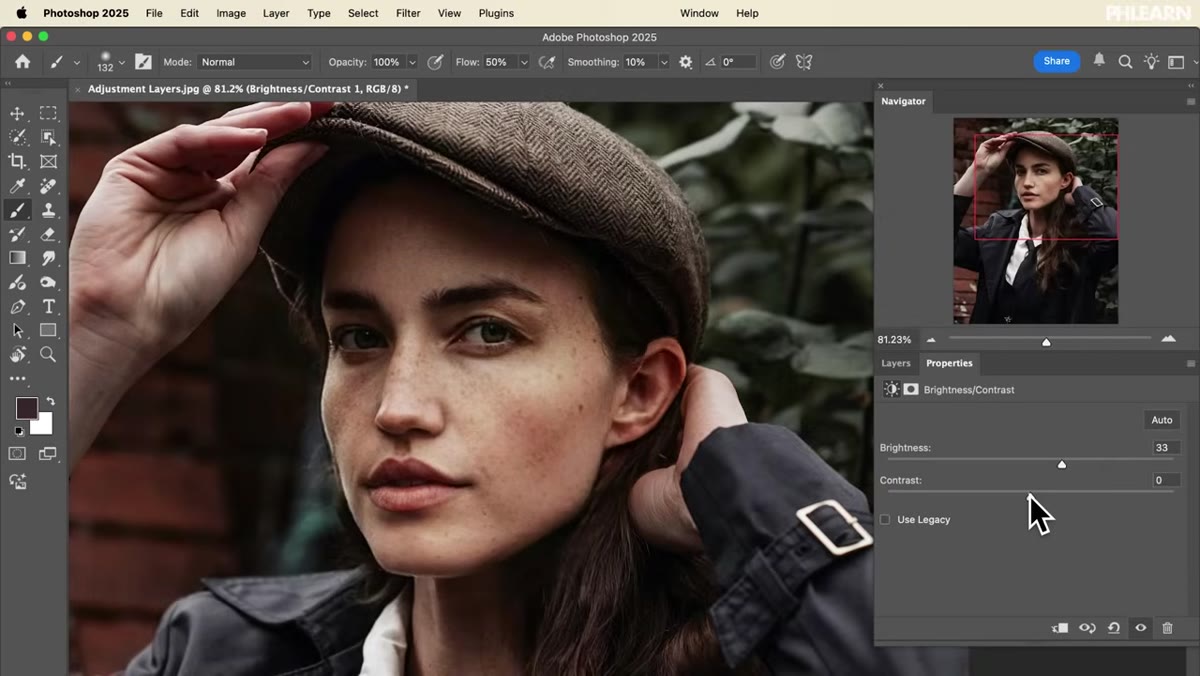This screenshot has width=1200, height=676.
Task: Open the brush preset picker arrow
Action: click(x=122, y=62)
